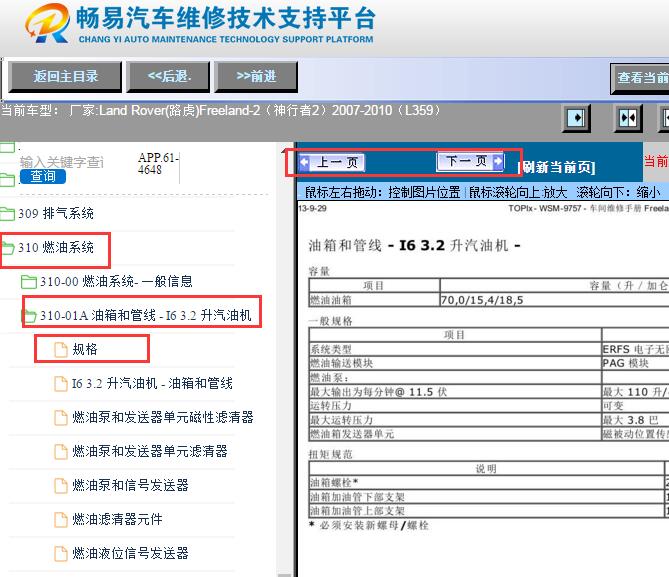Open 燃油泵和发送器单元滤清器 document
This screenshot has width=669, height=577.
point(150,451)
